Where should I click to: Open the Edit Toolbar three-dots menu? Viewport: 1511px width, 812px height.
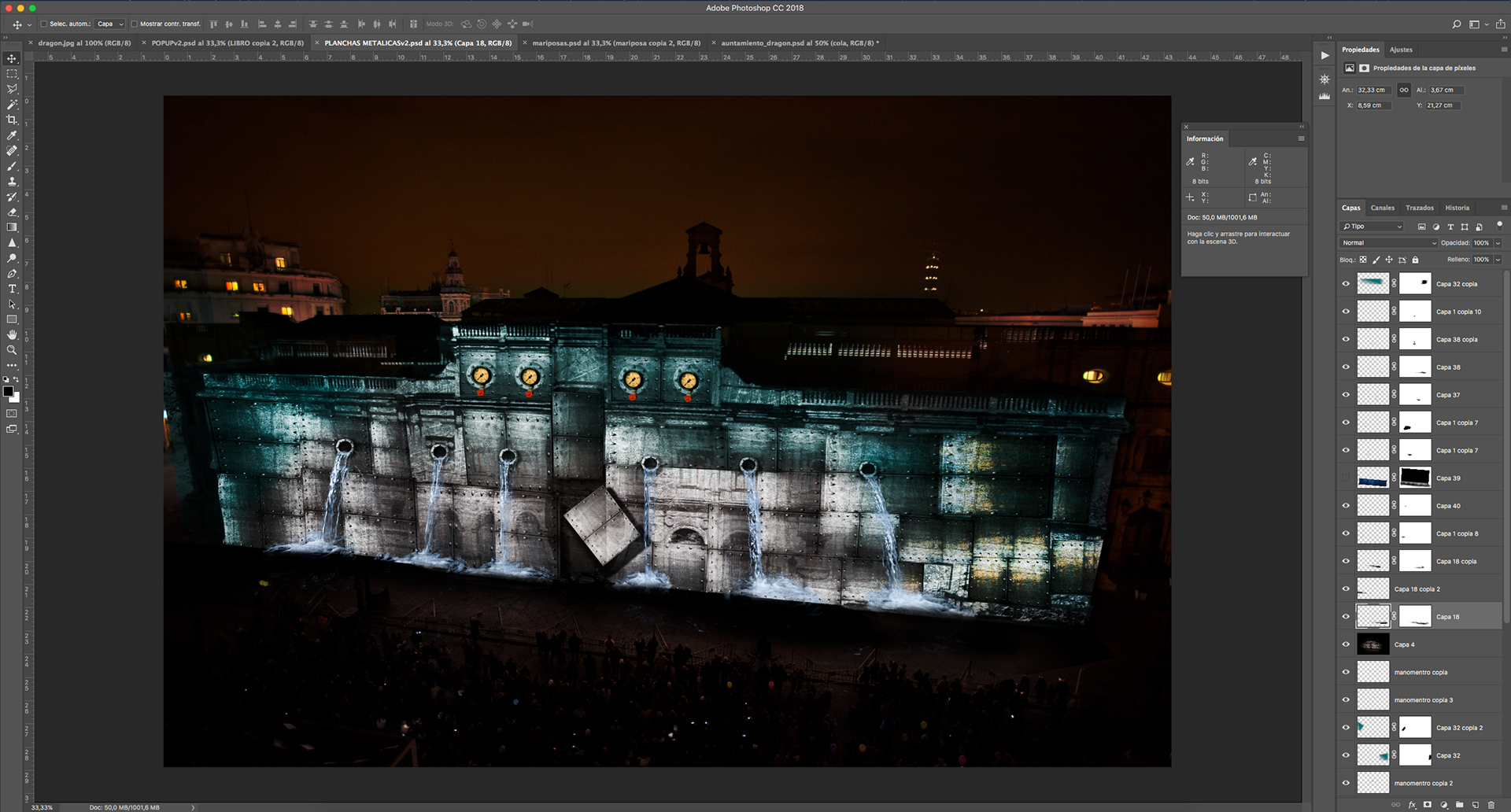pyautogui.click(x=12, y=366)
